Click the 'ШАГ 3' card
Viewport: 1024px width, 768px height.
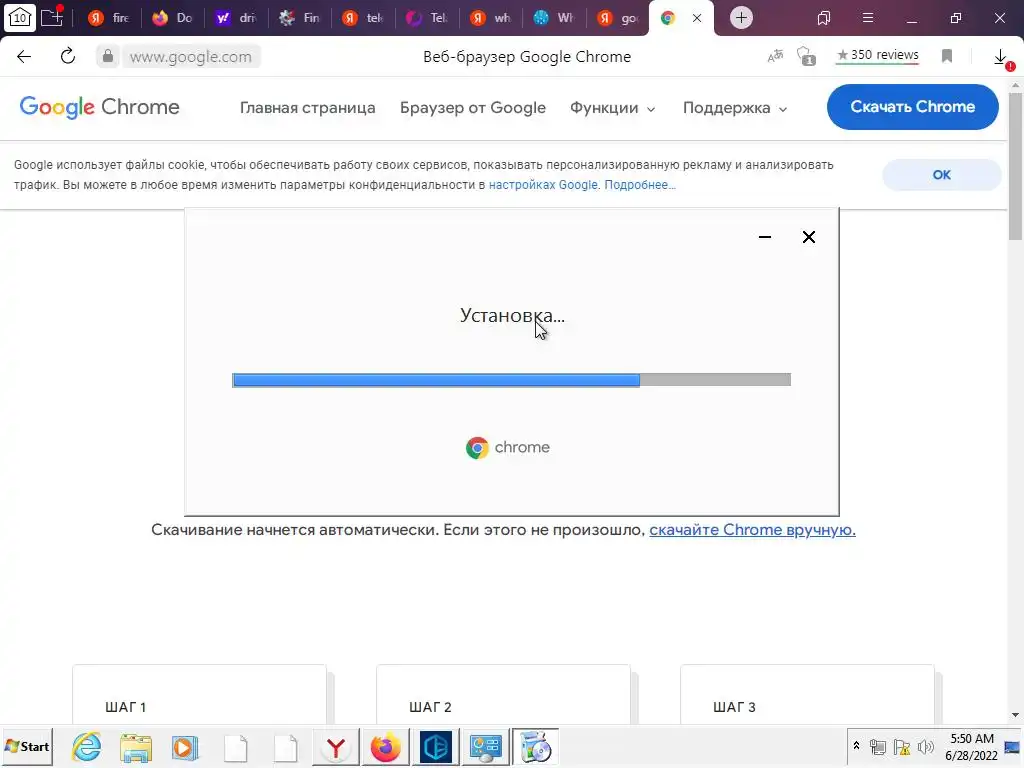(x=807, y=694)
